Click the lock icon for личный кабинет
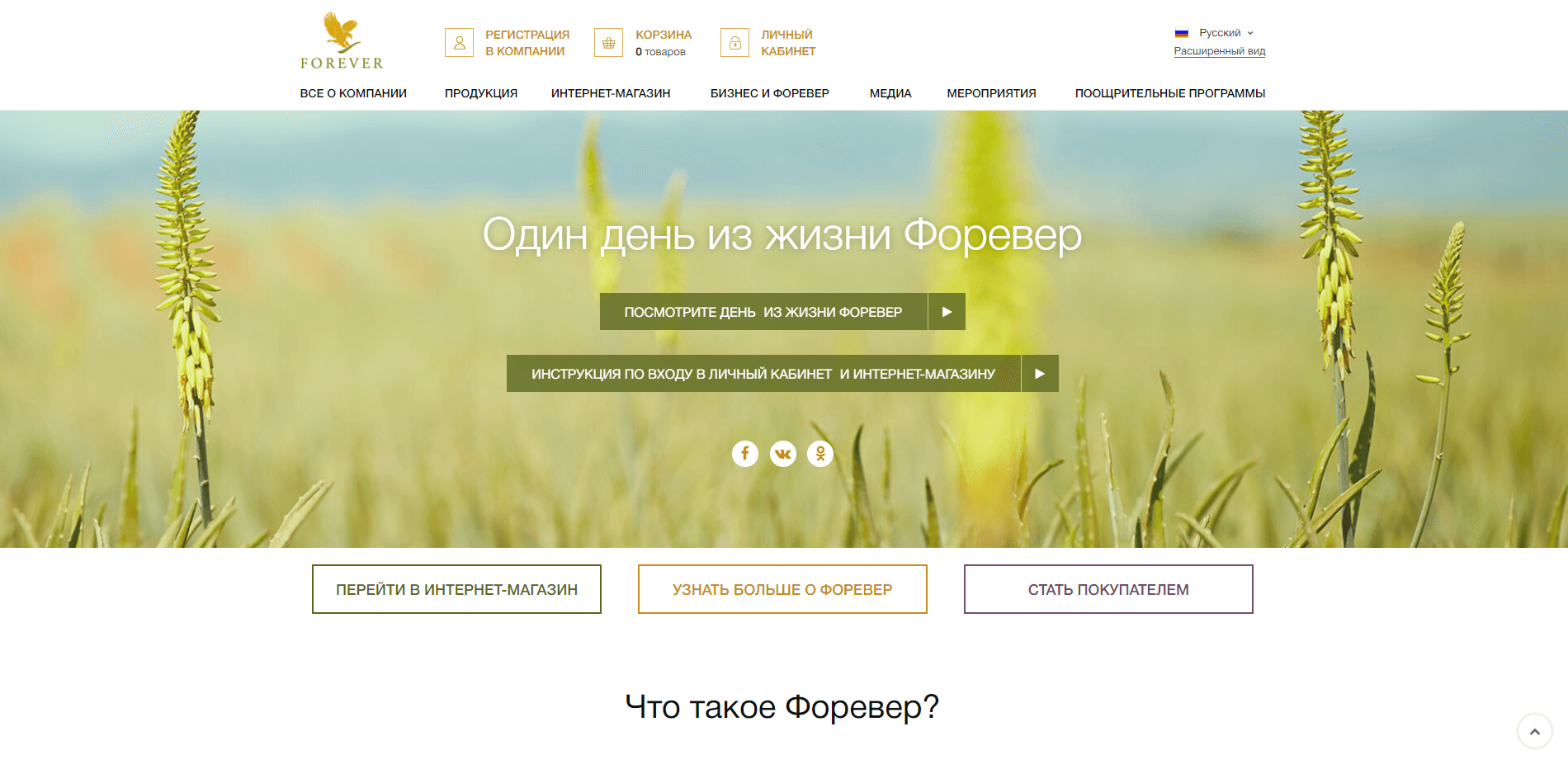Image resolution: width=1568 pixels, height=769 pixels. 734,42
